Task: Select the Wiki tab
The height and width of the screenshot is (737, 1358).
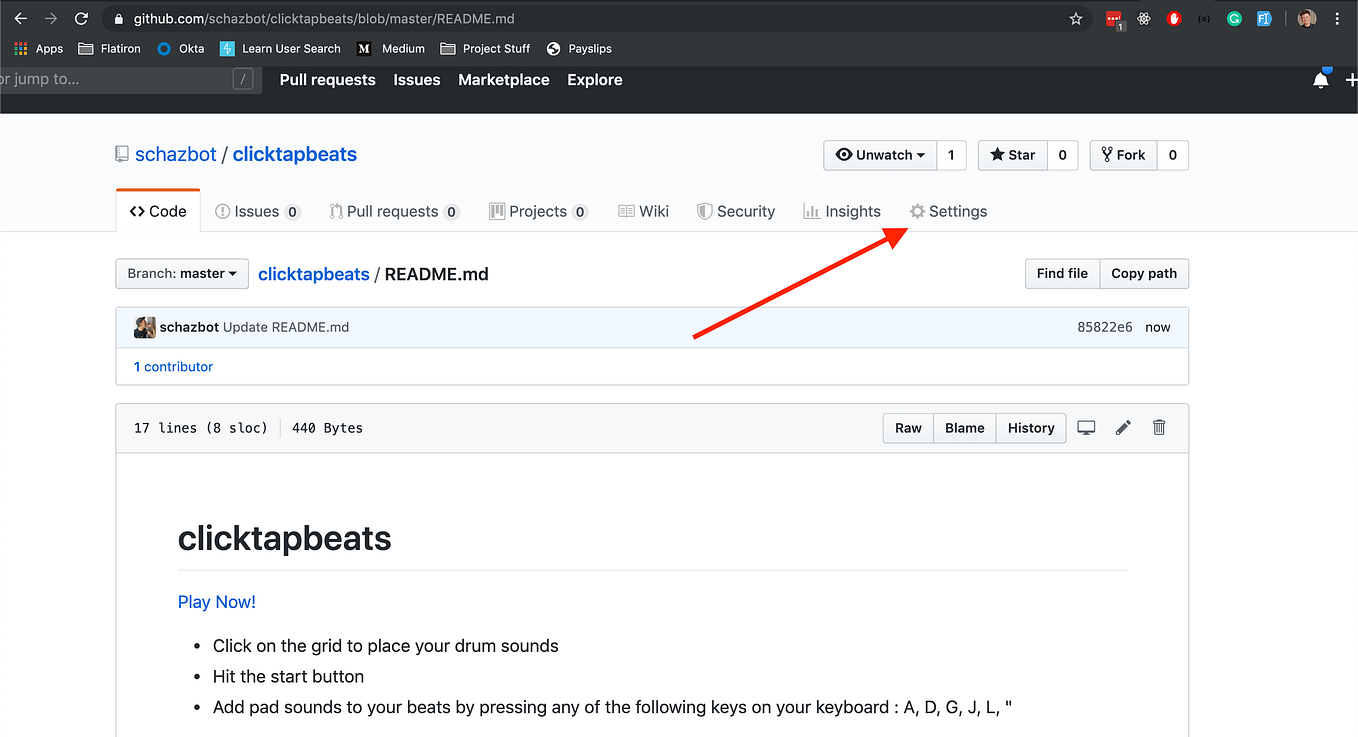Action: [644, 211]
